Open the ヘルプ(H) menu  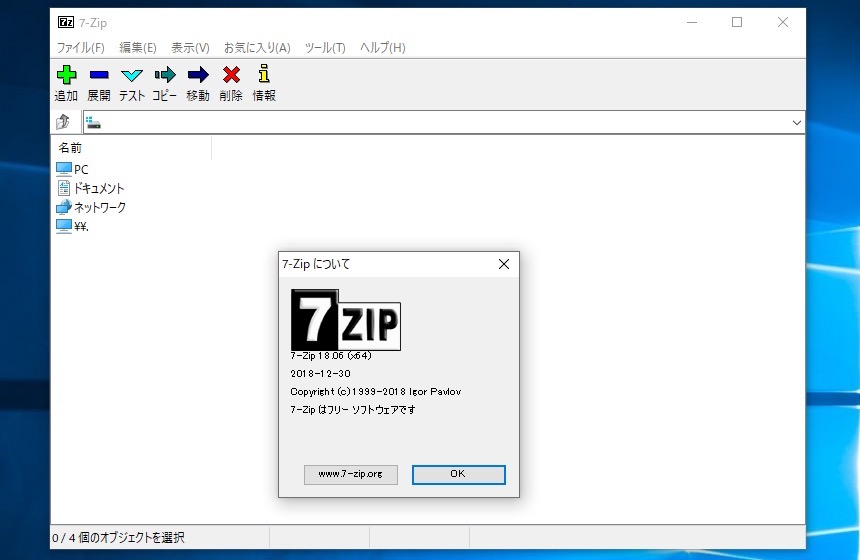[383, 48]
